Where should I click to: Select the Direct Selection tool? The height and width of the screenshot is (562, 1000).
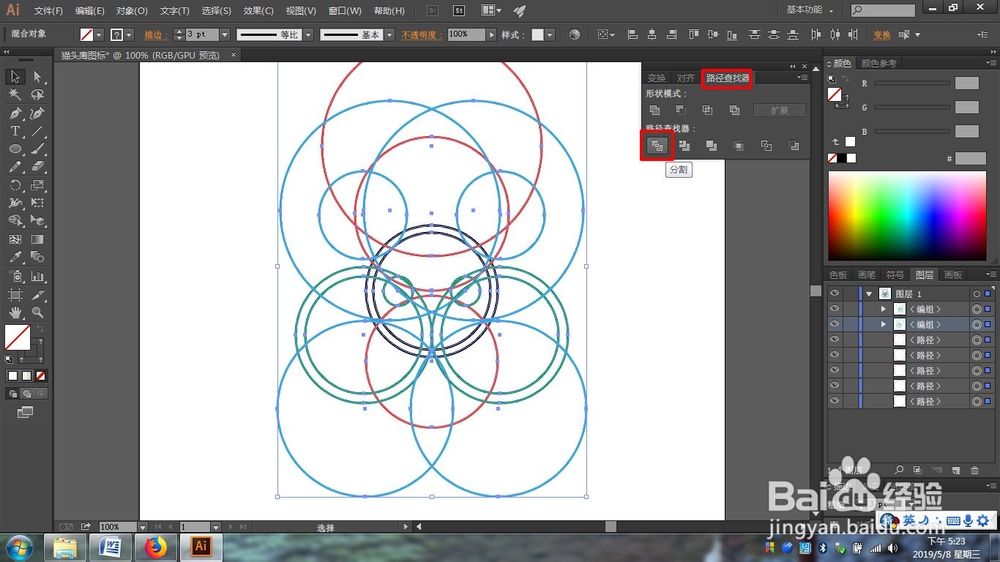(37, 77)
